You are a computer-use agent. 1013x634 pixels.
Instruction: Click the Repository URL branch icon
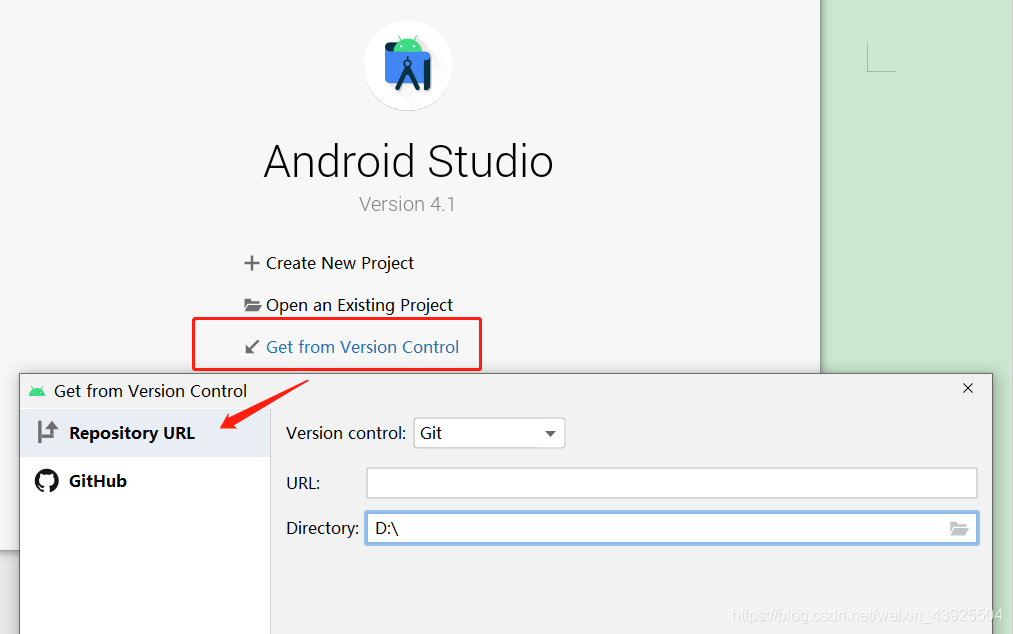pyautogui.click(x=47, y=432)
